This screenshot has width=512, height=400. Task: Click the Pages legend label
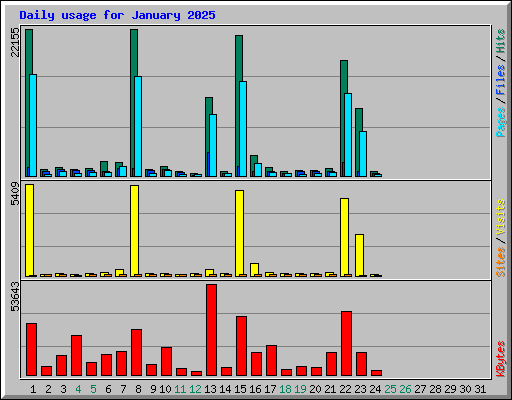pos(500,122)
